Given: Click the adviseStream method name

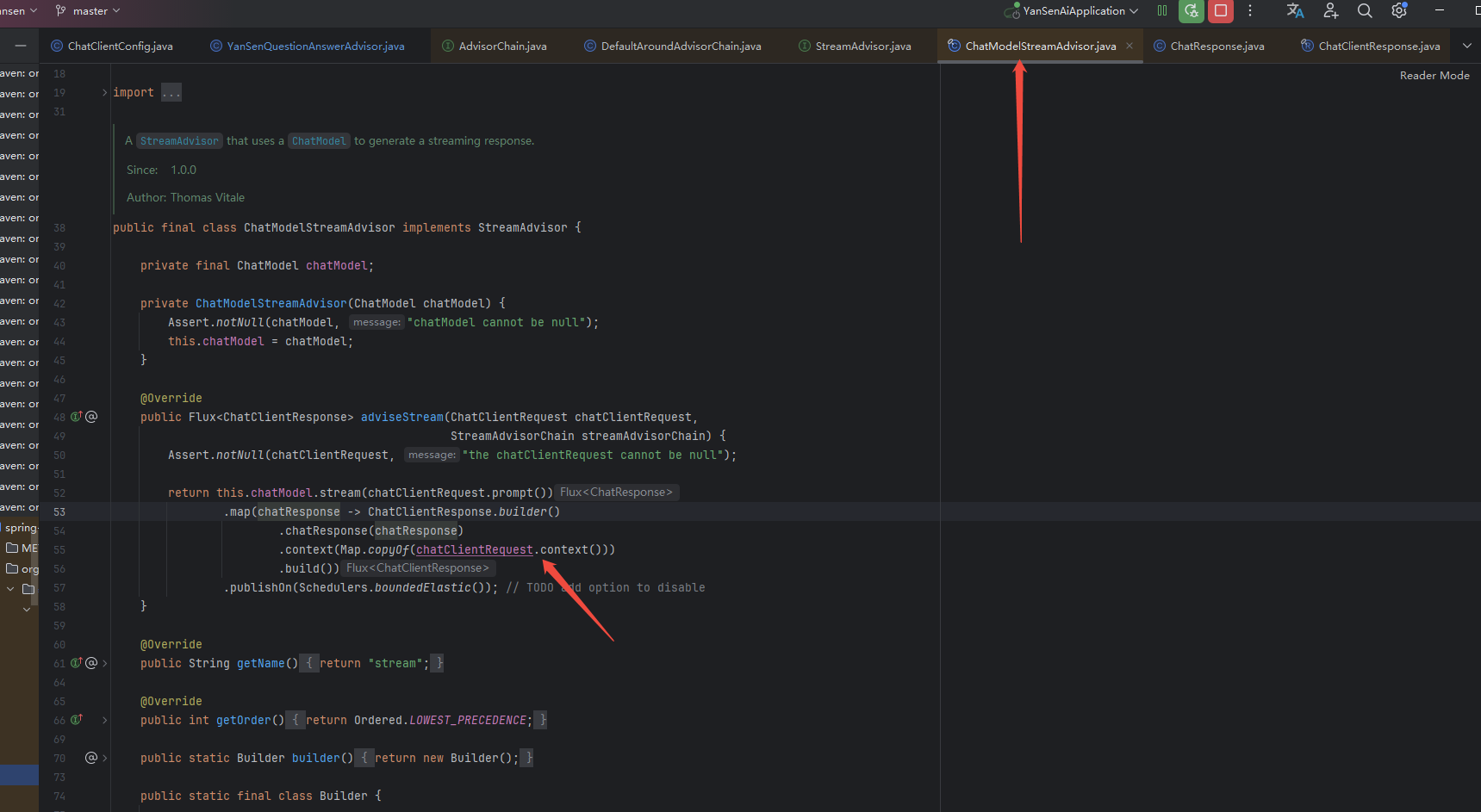Looking at the screenshot, I should pos(402,418).
